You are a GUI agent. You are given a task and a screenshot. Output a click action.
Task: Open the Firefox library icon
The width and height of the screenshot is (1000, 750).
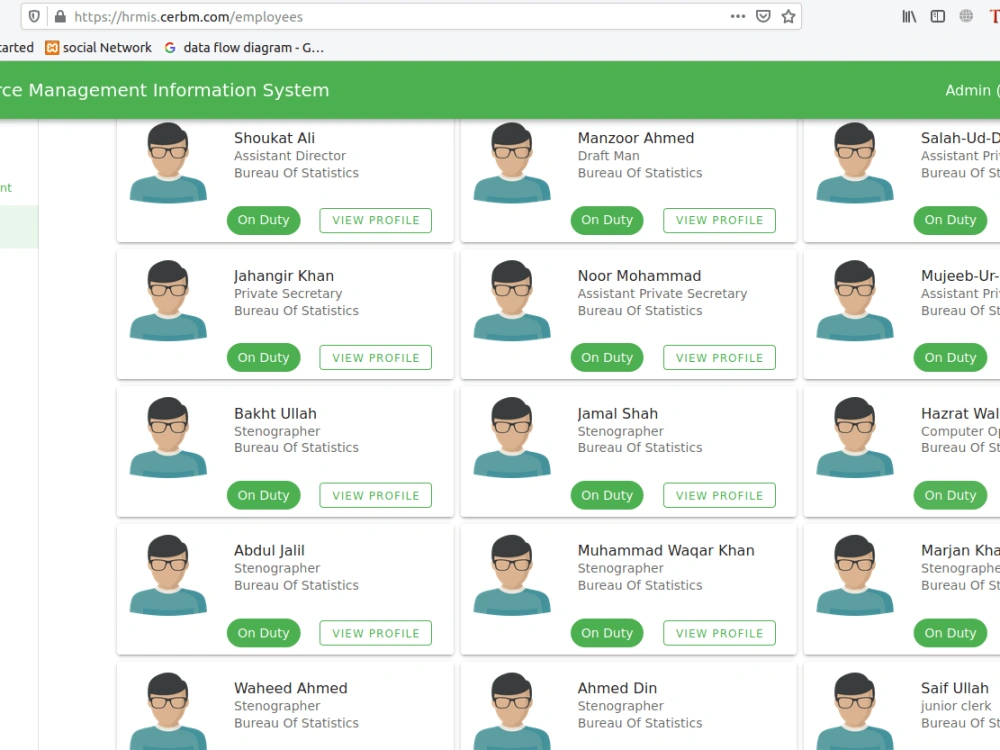[x=909, y=17]
